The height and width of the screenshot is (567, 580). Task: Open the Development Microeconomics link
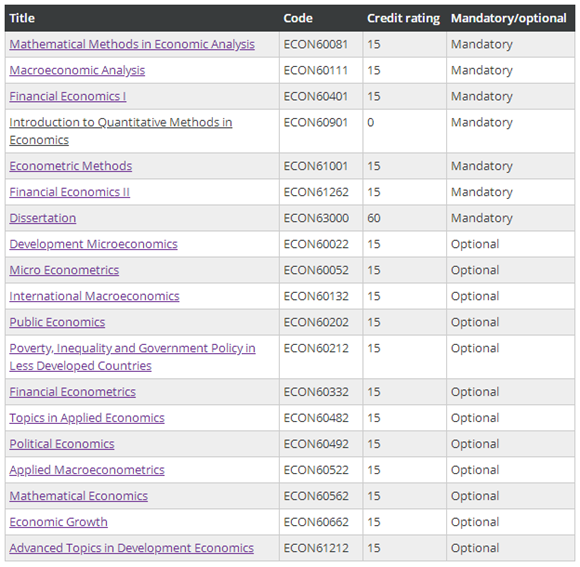[x=94, y=244]
